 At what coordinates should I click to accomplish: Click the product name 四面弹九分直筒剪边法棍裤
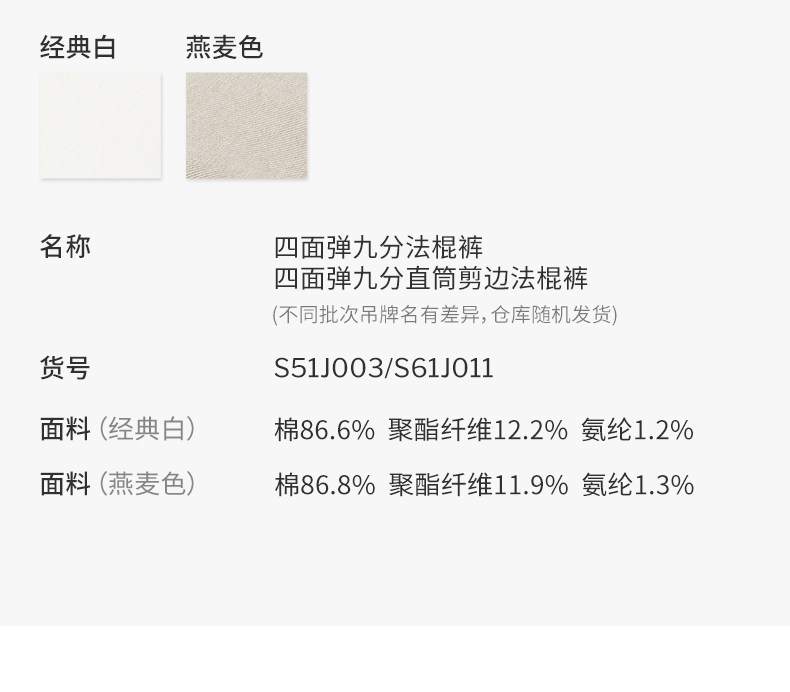(430, 279)
